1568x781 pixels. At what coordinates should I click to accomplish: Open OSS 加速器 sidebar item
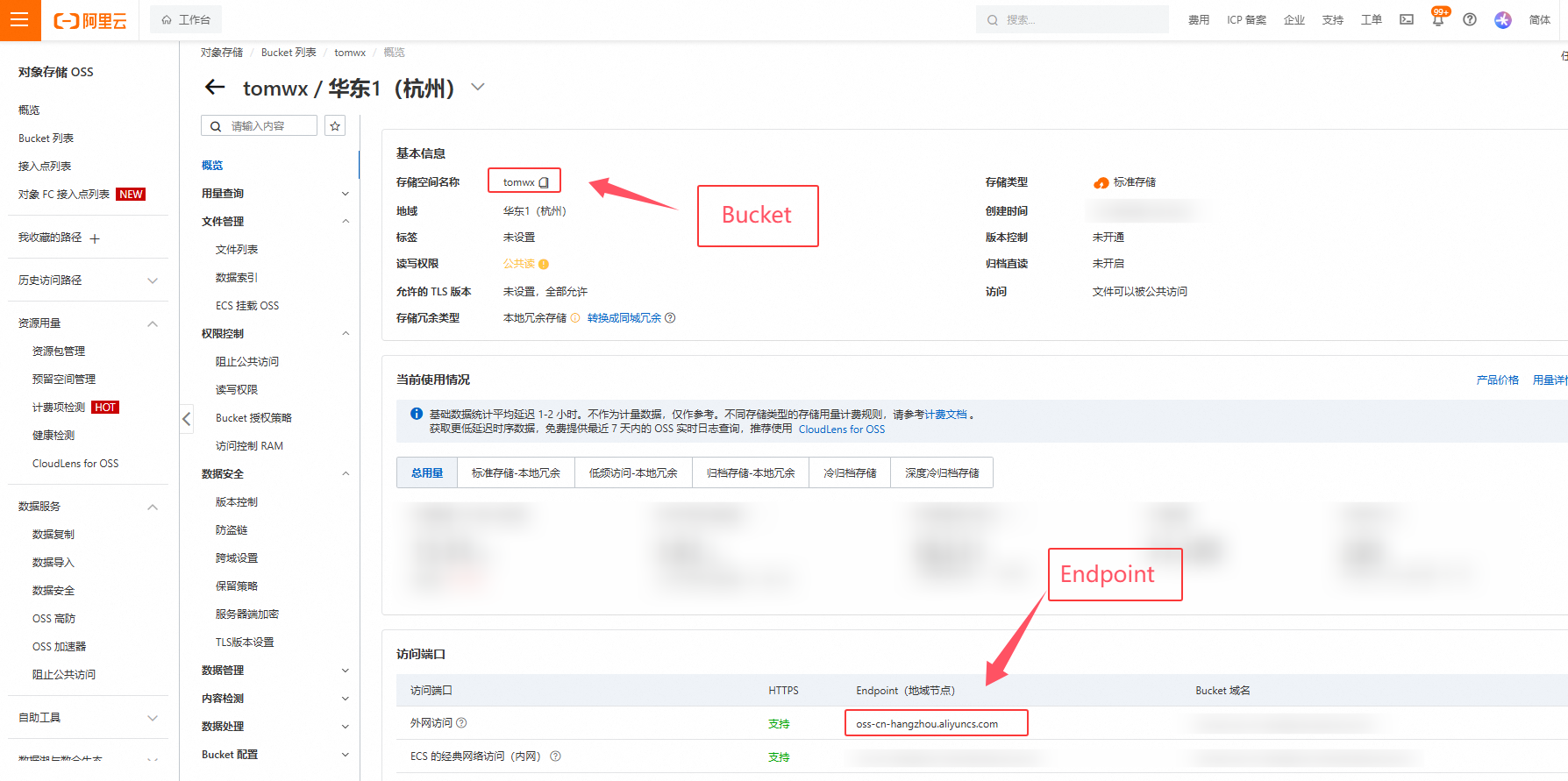pyautogui.click(x=59, y=647)
